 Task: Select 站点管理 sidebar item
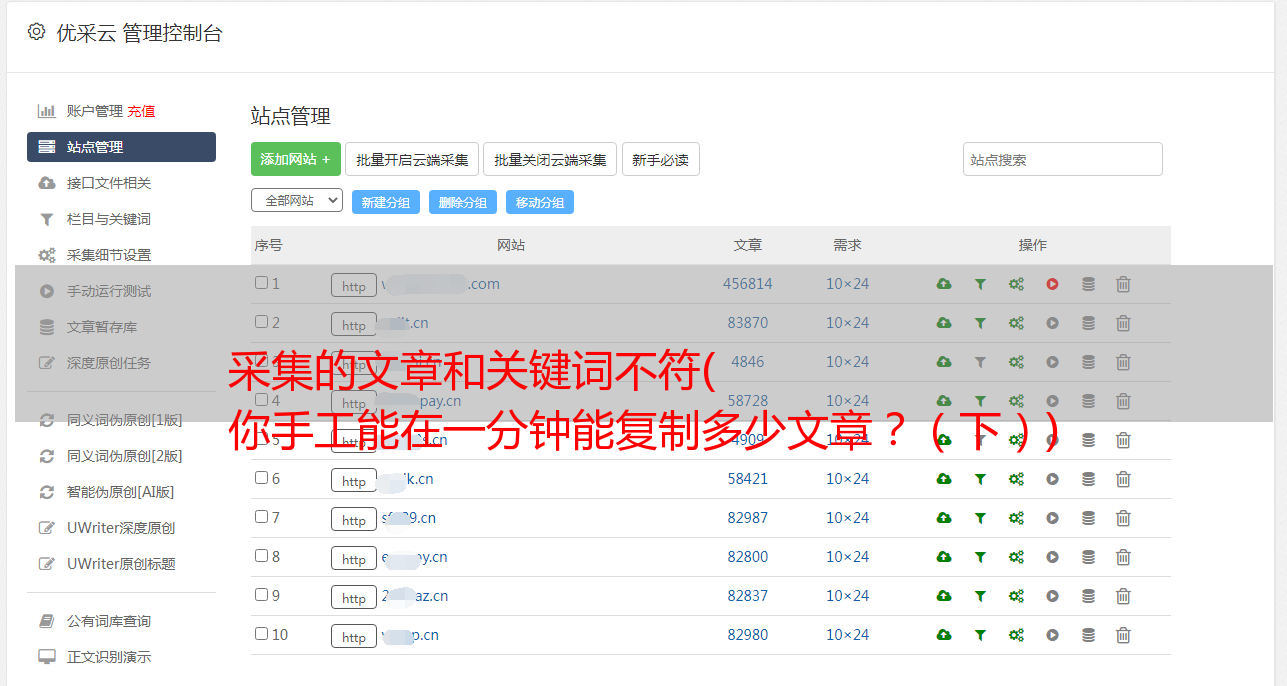click(x=121, y=147)
